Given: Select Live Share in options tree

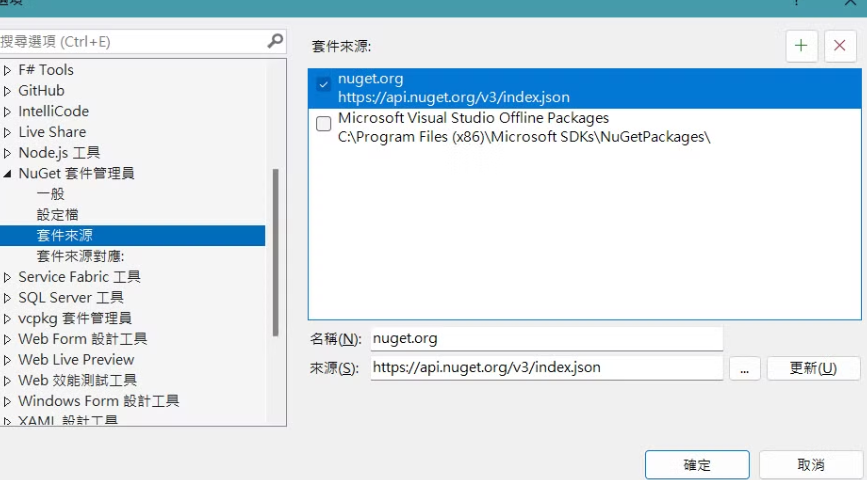Looking at the screenshot, I should click(x=53, y=132).
